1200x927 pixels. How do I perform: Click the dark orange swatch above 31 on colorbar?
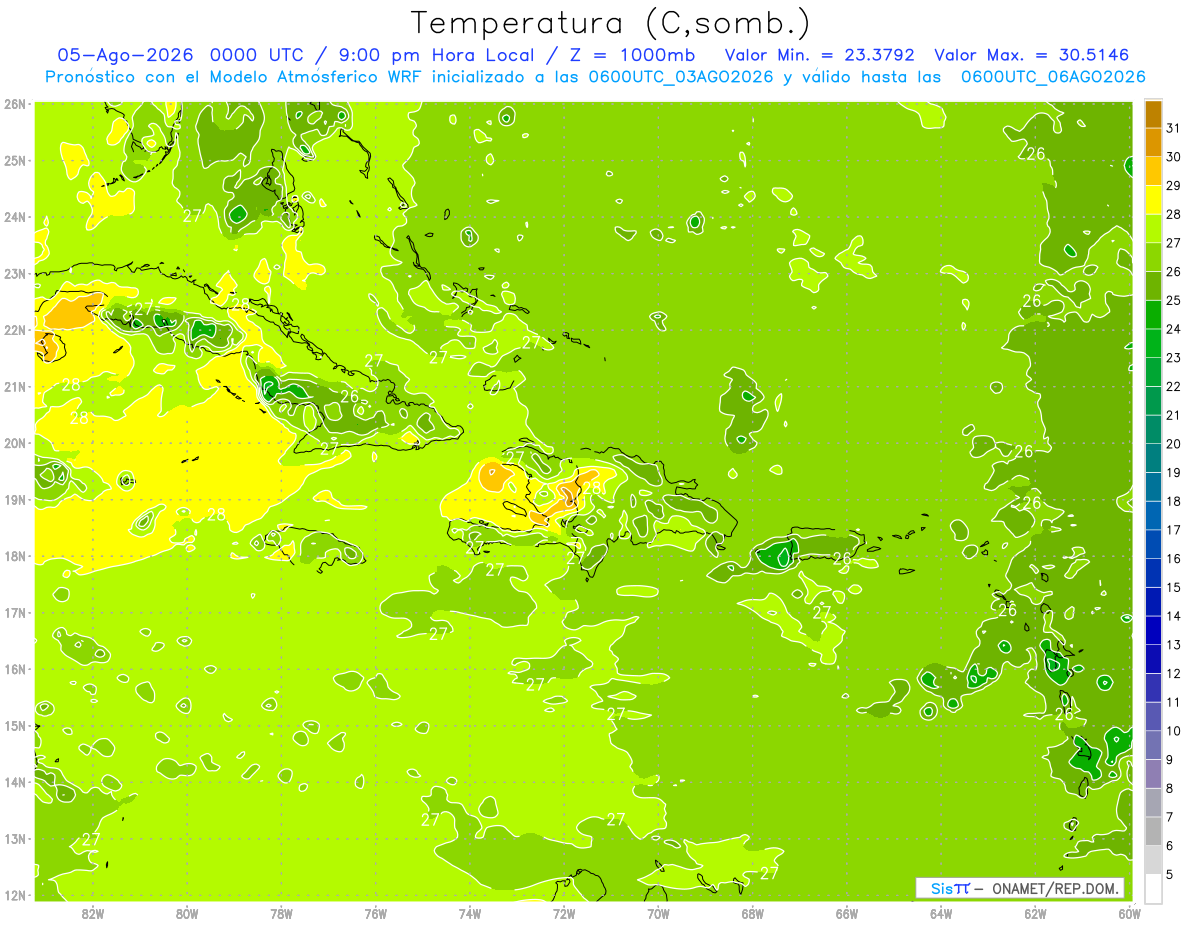click(1153, 115)
